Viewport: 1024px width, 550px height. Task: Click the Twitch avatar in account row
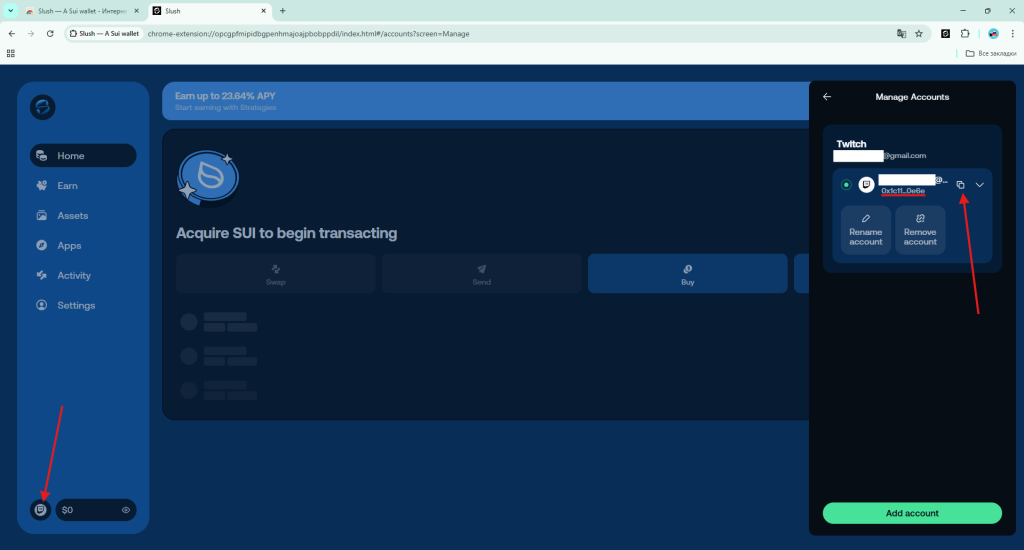[x=866, y=185]
